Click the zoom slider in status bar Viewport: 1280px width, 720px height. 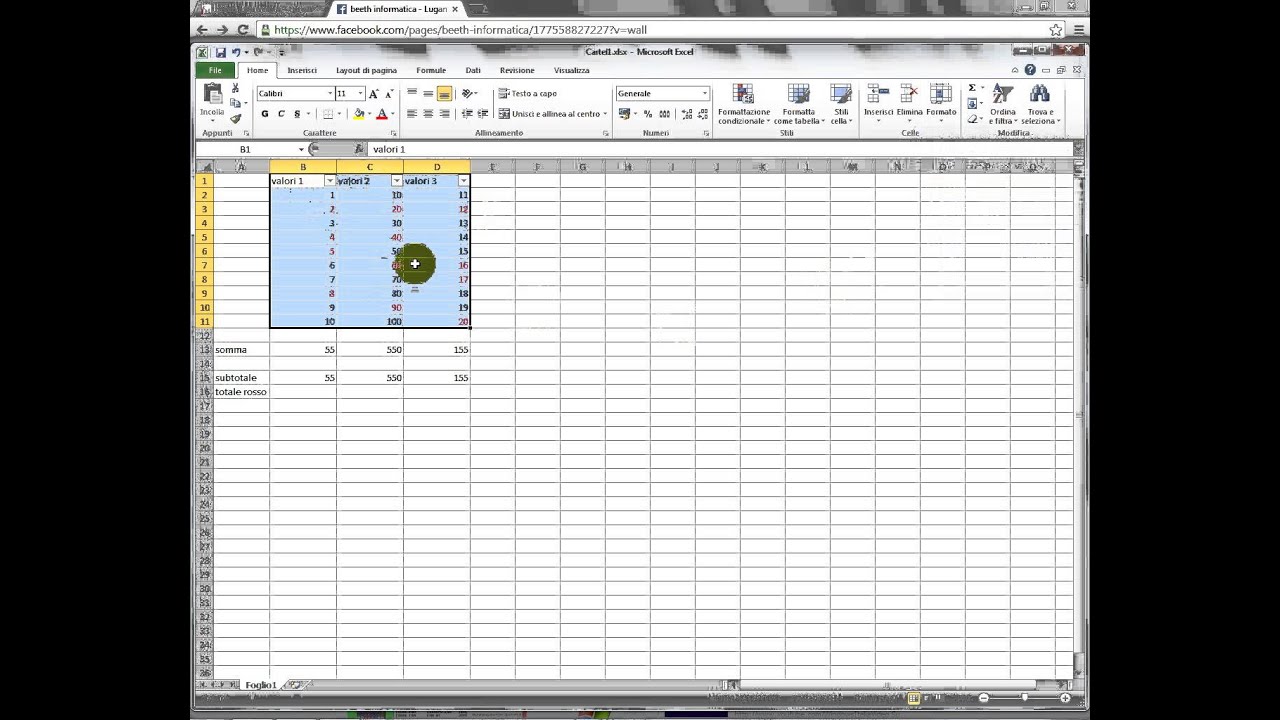tap(1024, 697)
